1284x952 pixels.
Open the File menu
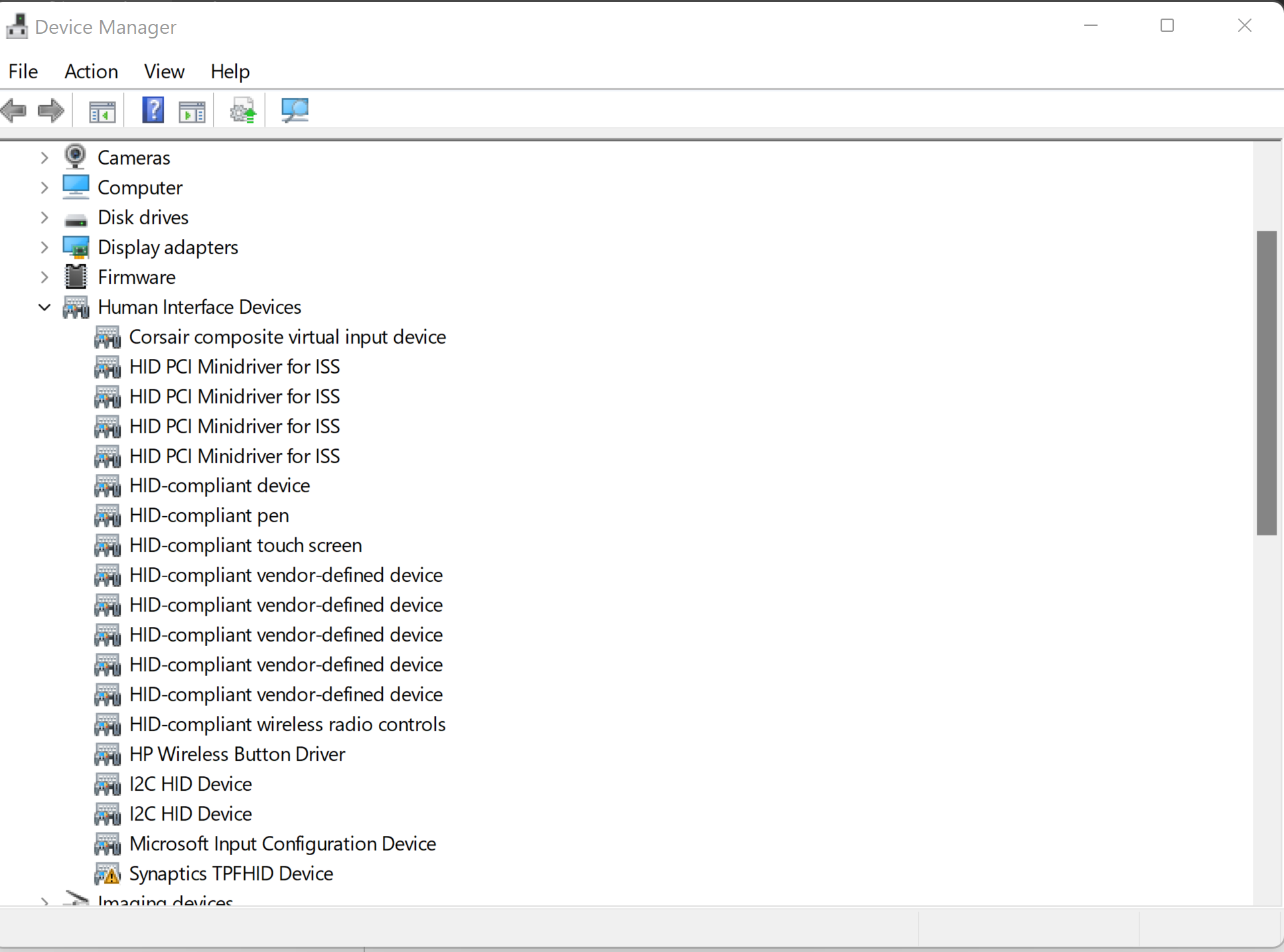[23, 71]
